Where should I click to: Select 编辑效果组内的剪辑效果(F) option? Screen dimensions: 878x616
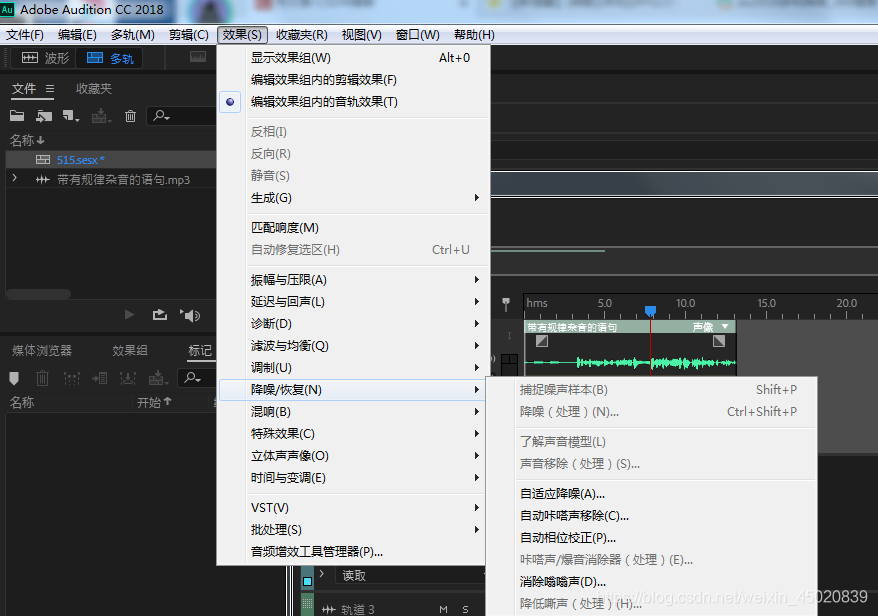(354, 80)
